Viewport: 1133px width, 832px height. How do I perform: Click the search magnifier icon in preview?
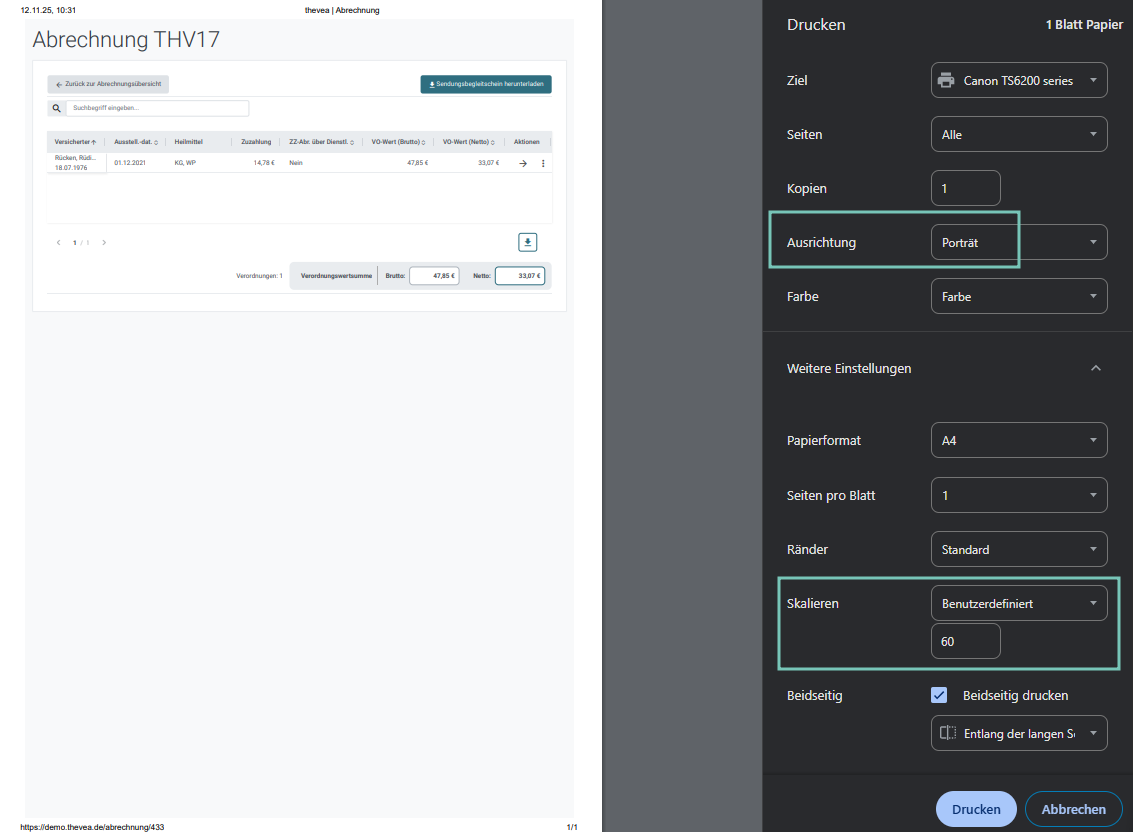56,108
